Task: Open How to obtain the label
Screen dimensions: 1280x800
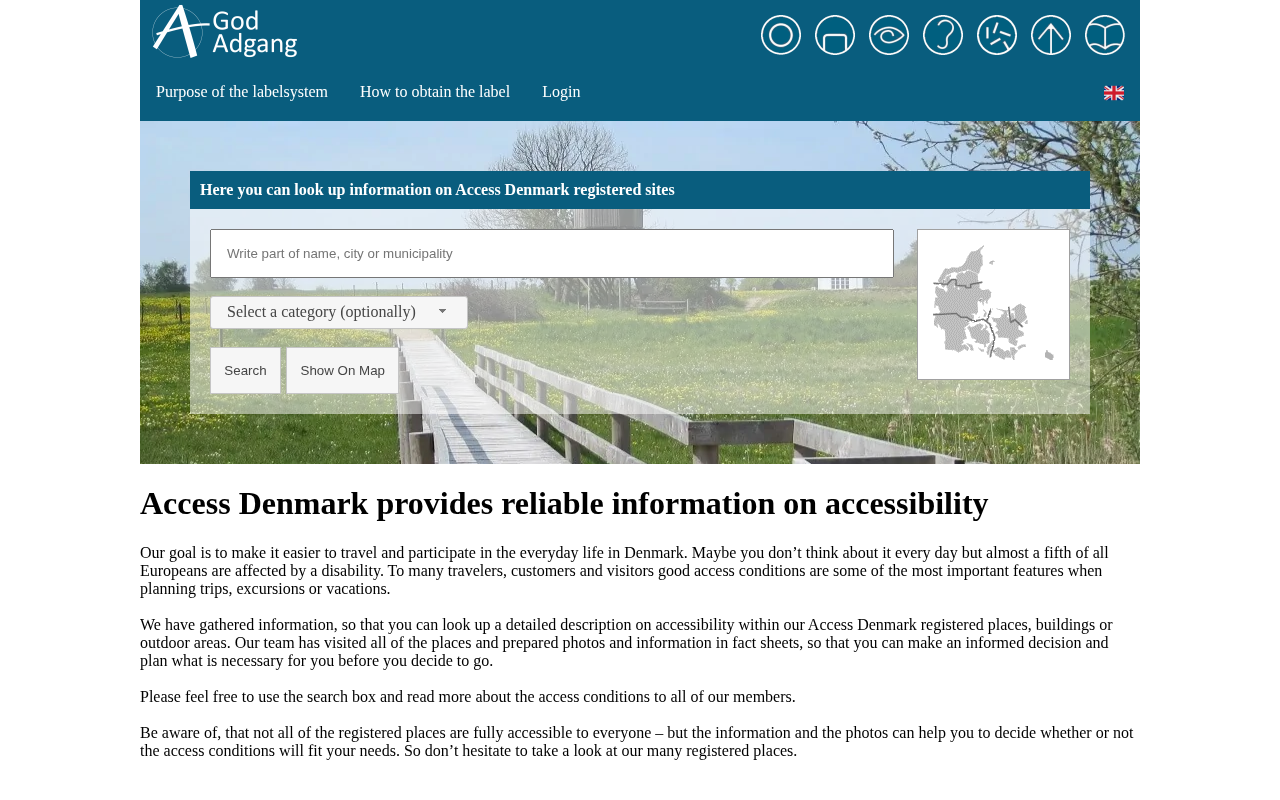Action: tap(435, 92)
